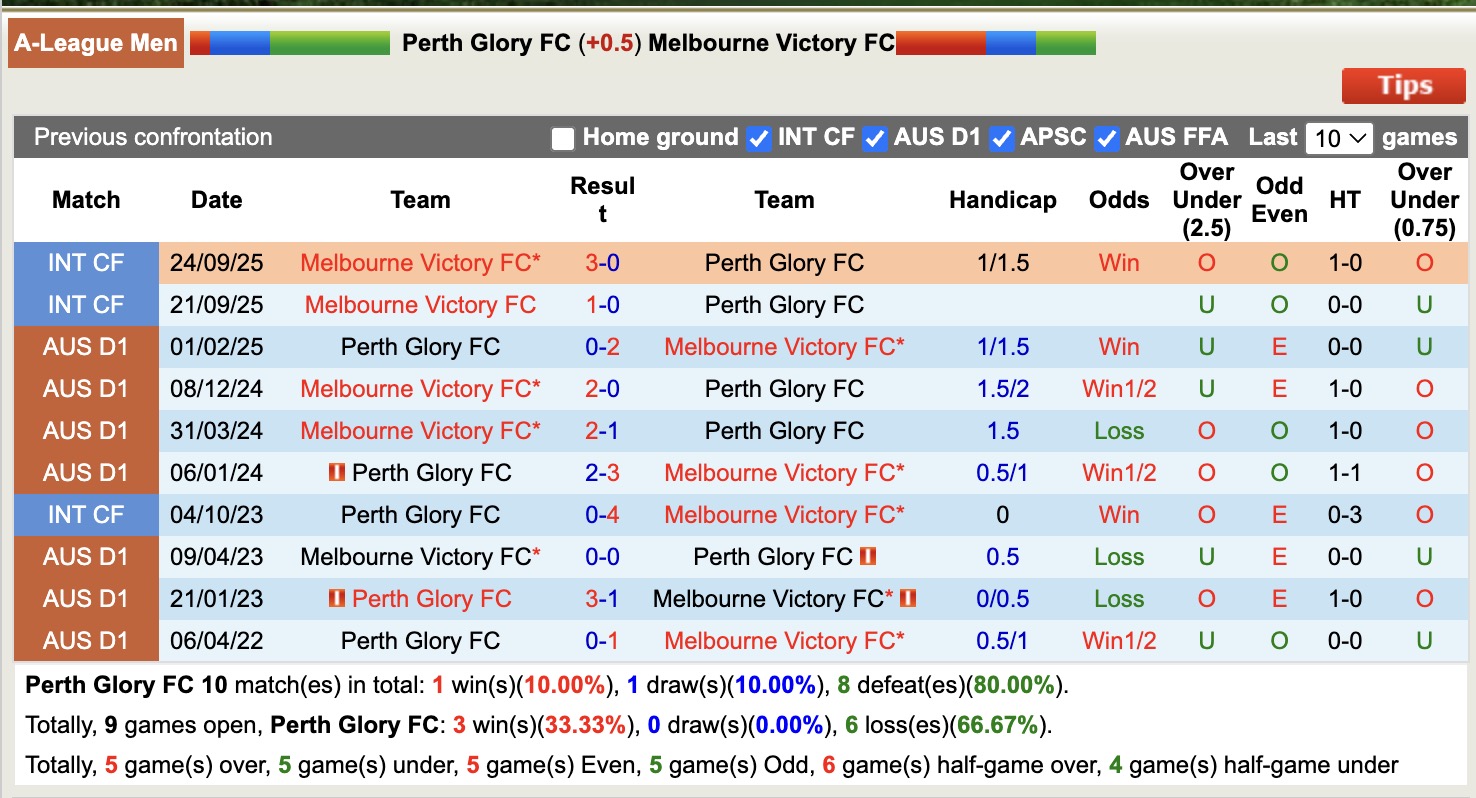Image resolution: width=1476 pixels, height=798 pixels.
Task: Click the red card icon after Perth Glory FC on 09/04/23
Action: (x=866, y=556)
